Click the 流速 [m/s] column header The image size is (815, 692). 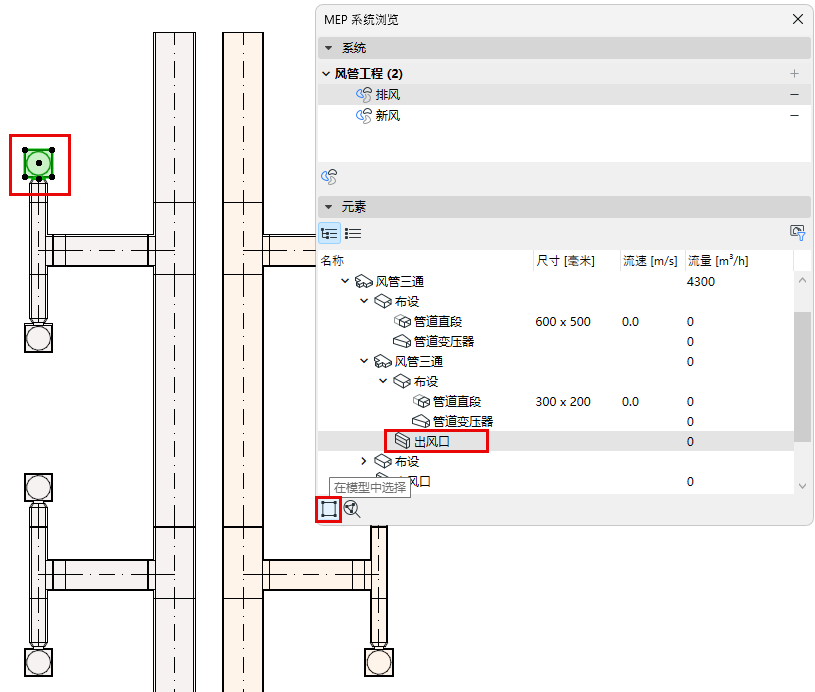(x=650, y=260)
